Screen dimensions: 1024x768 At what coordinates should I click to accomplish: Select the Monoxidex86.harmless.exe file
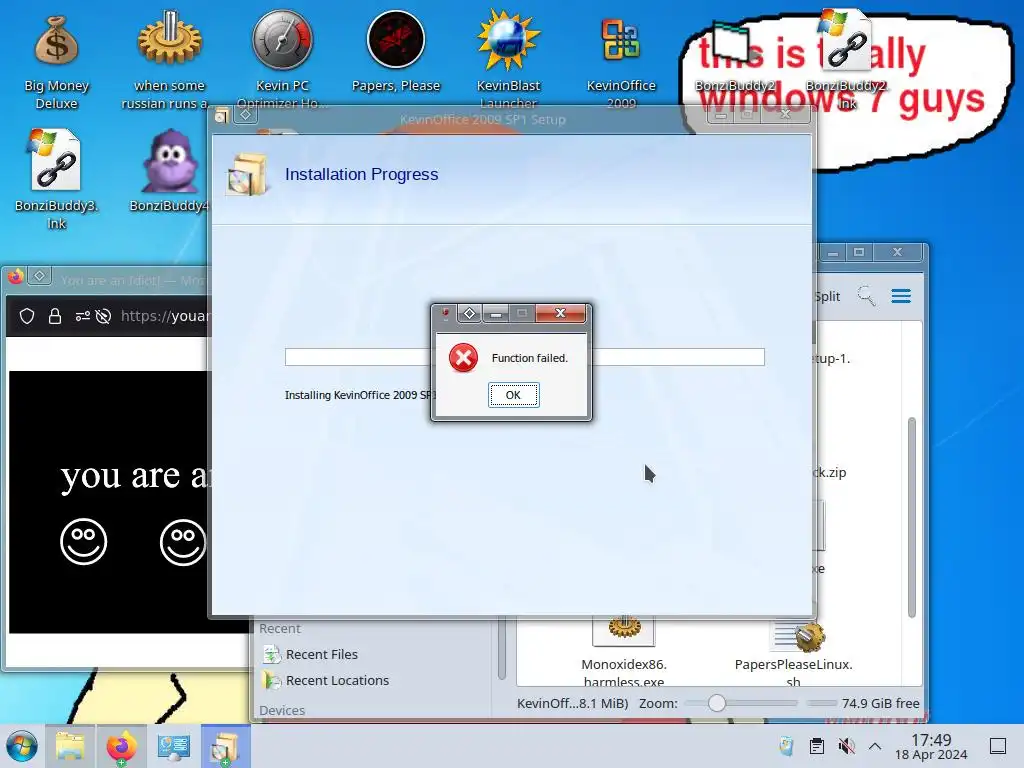(624, 652)
